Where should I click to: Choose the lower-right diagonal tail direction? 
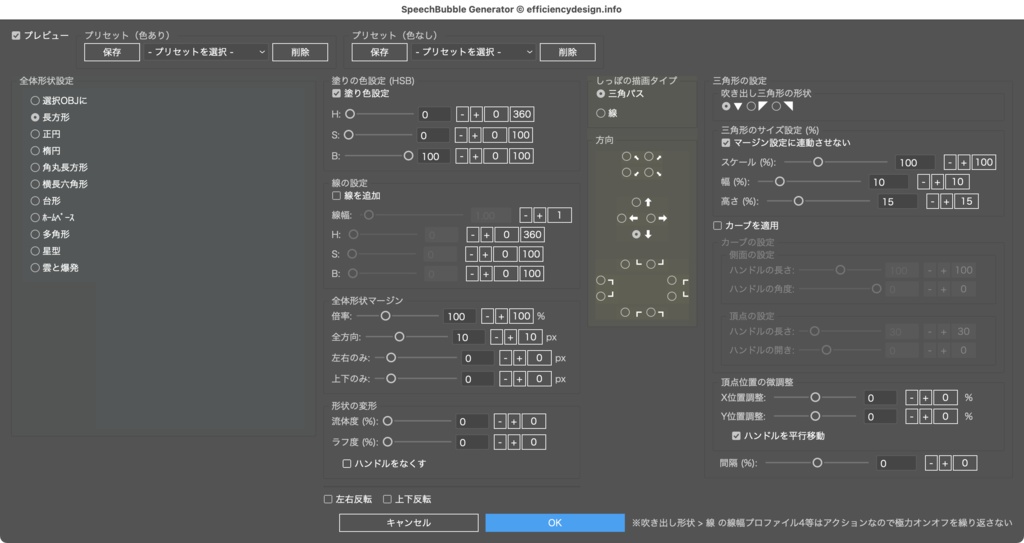click(x=648, y=173)
